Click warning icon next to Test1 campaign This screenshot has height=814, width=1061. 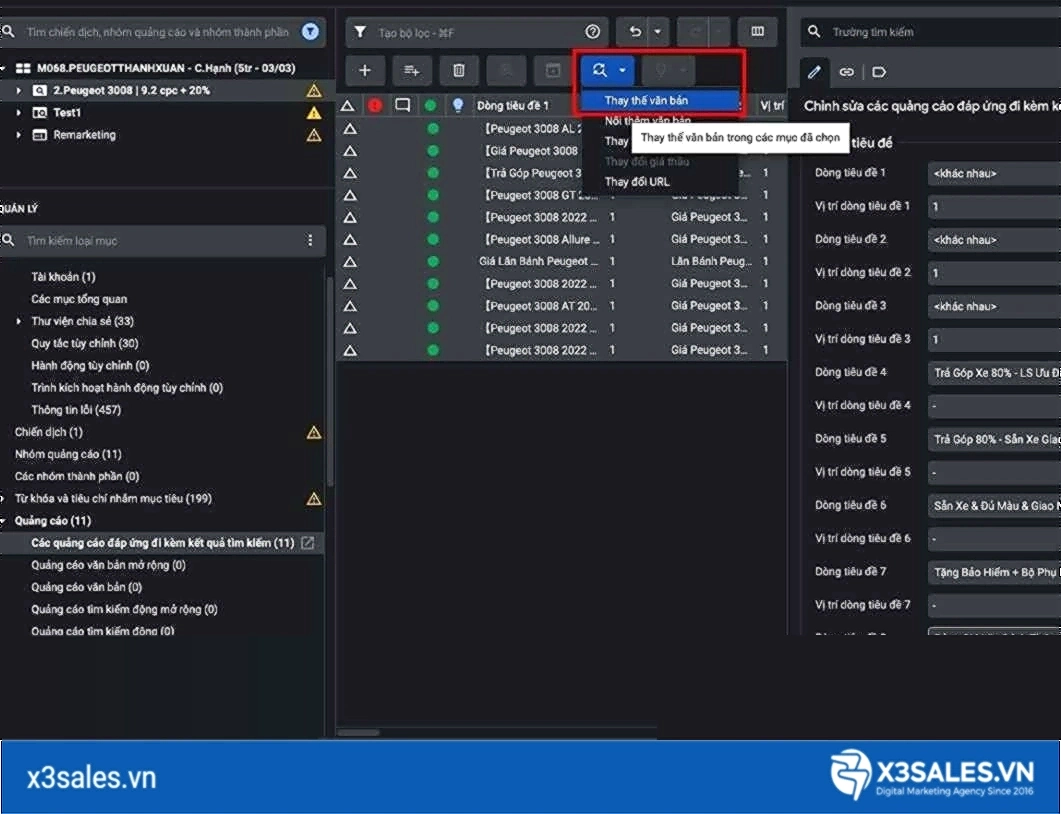pyautogui.click(x=313, y=113)
